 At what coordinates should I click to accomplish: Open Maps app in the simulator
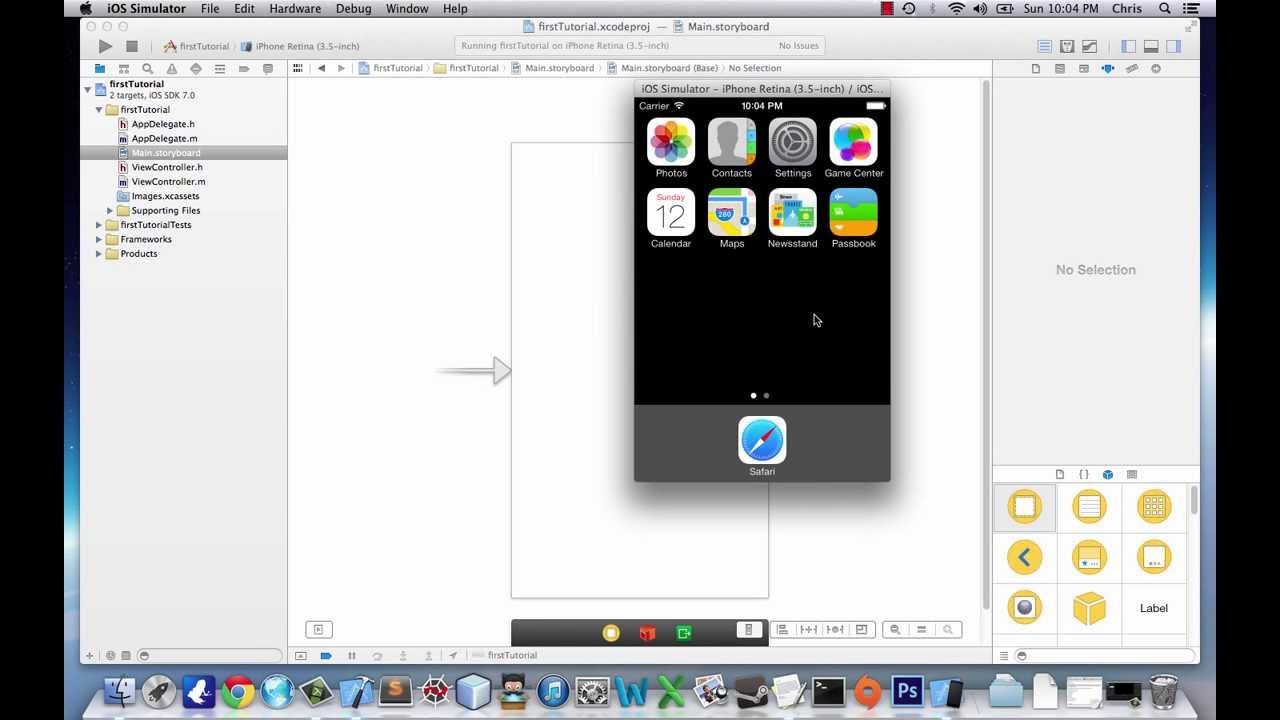click(732, 213)
